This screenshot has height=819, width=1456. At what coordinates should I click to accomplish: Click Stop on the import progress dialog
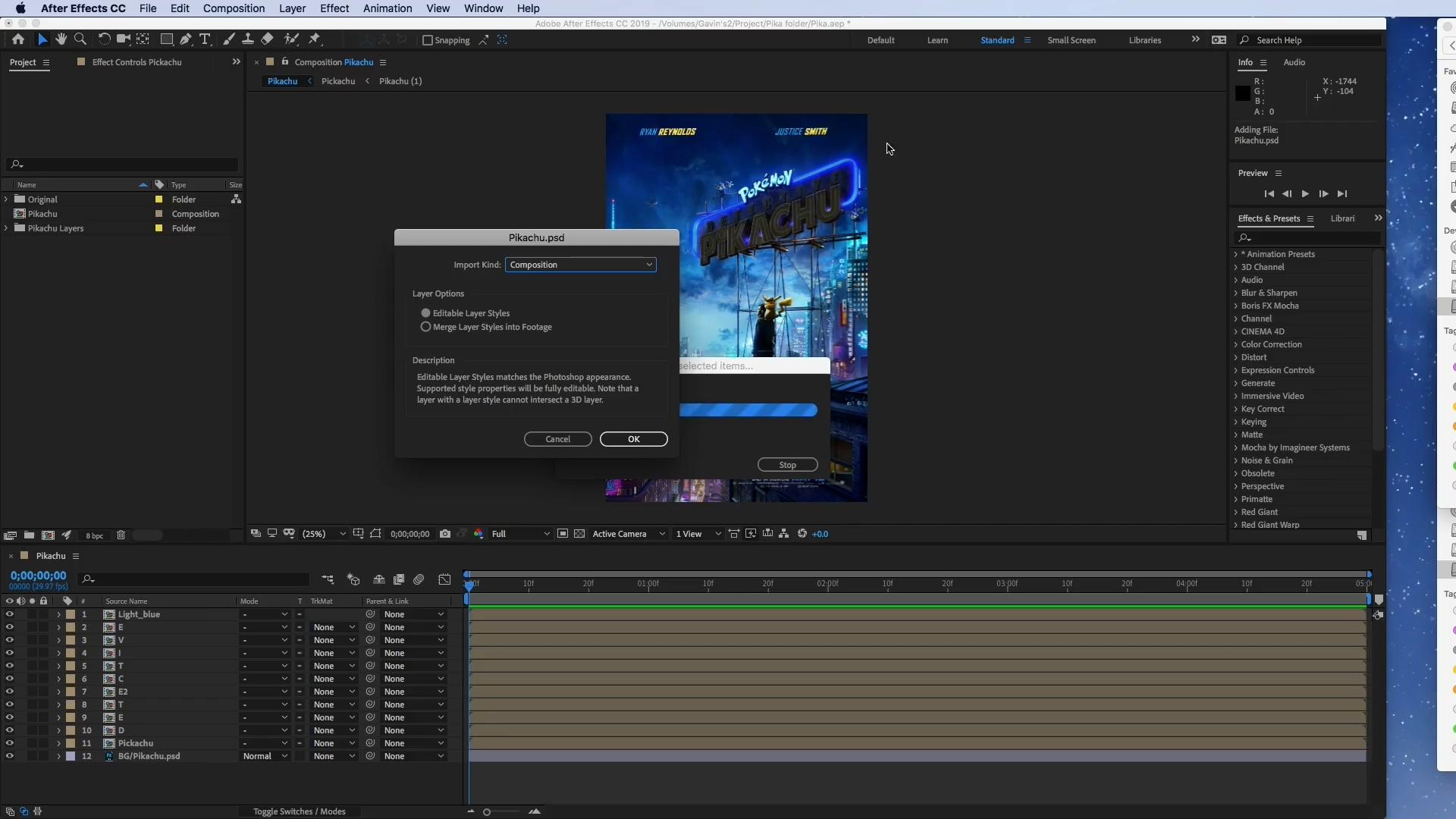point(787,465)
